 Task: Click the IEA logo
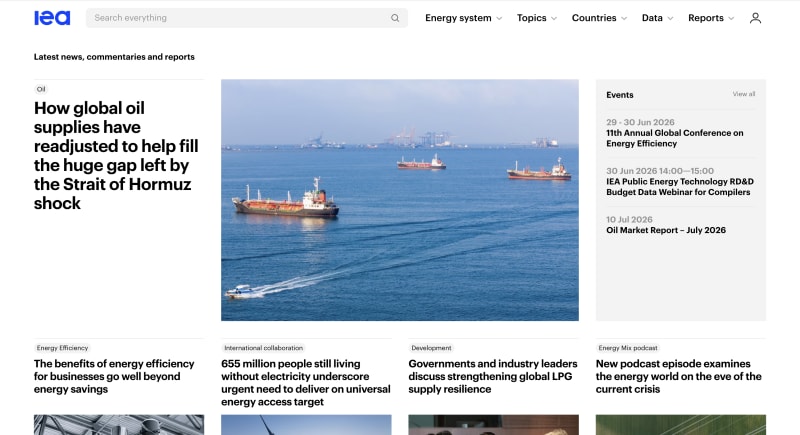click(x=52, y=18)
